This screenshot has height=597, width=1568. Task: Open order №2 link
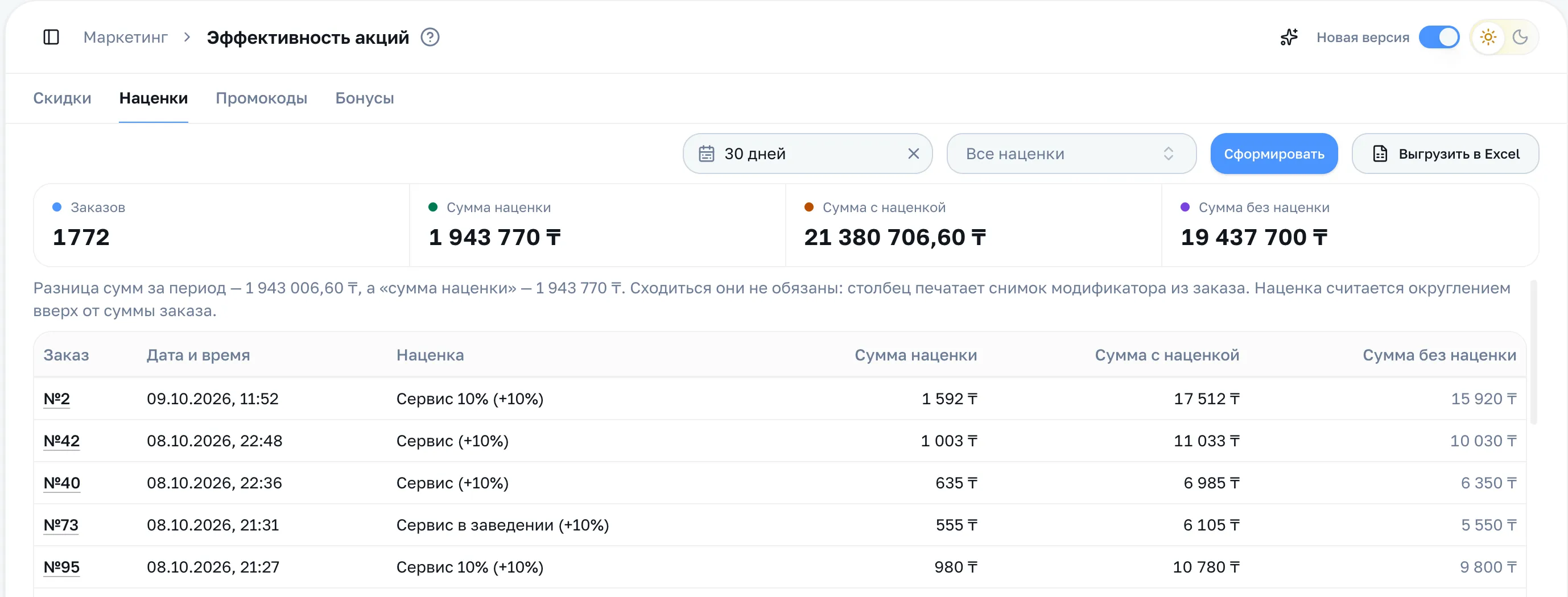click(x=56, y=399)
